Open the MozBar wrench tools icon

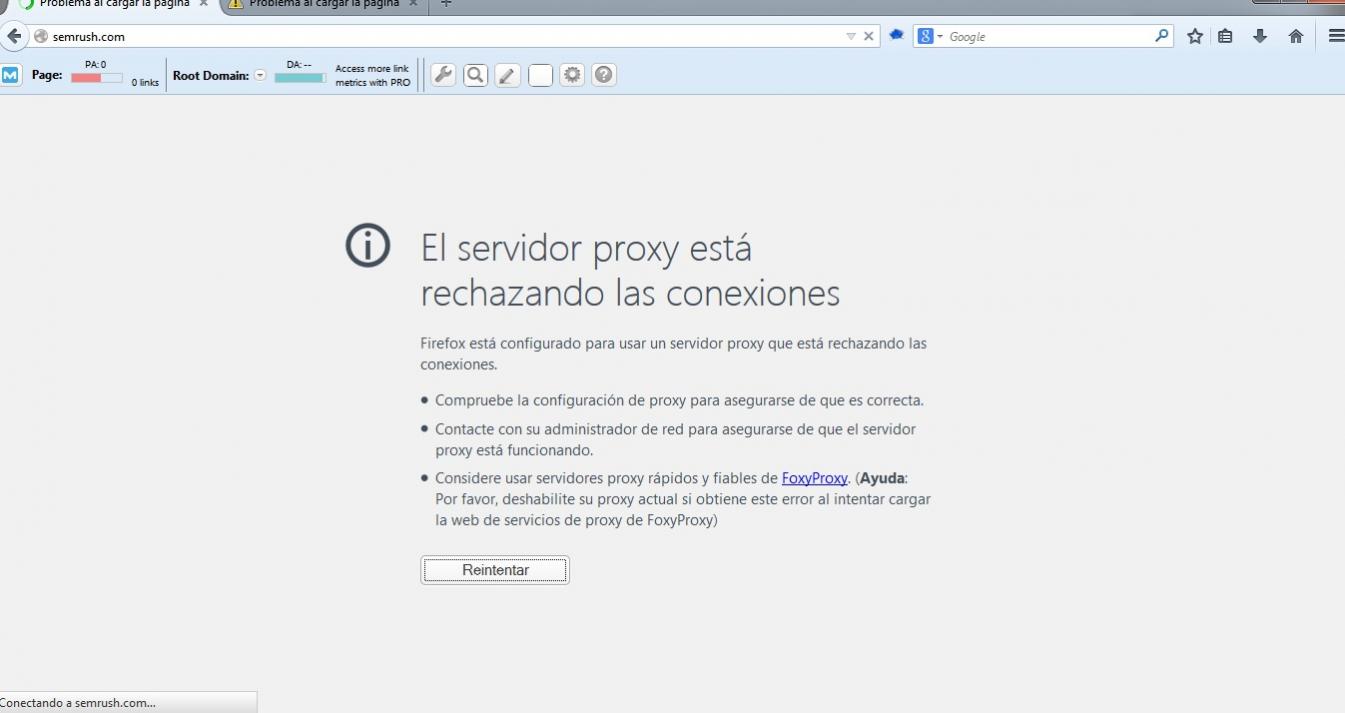pyautogui.click(x=443, y=75)
